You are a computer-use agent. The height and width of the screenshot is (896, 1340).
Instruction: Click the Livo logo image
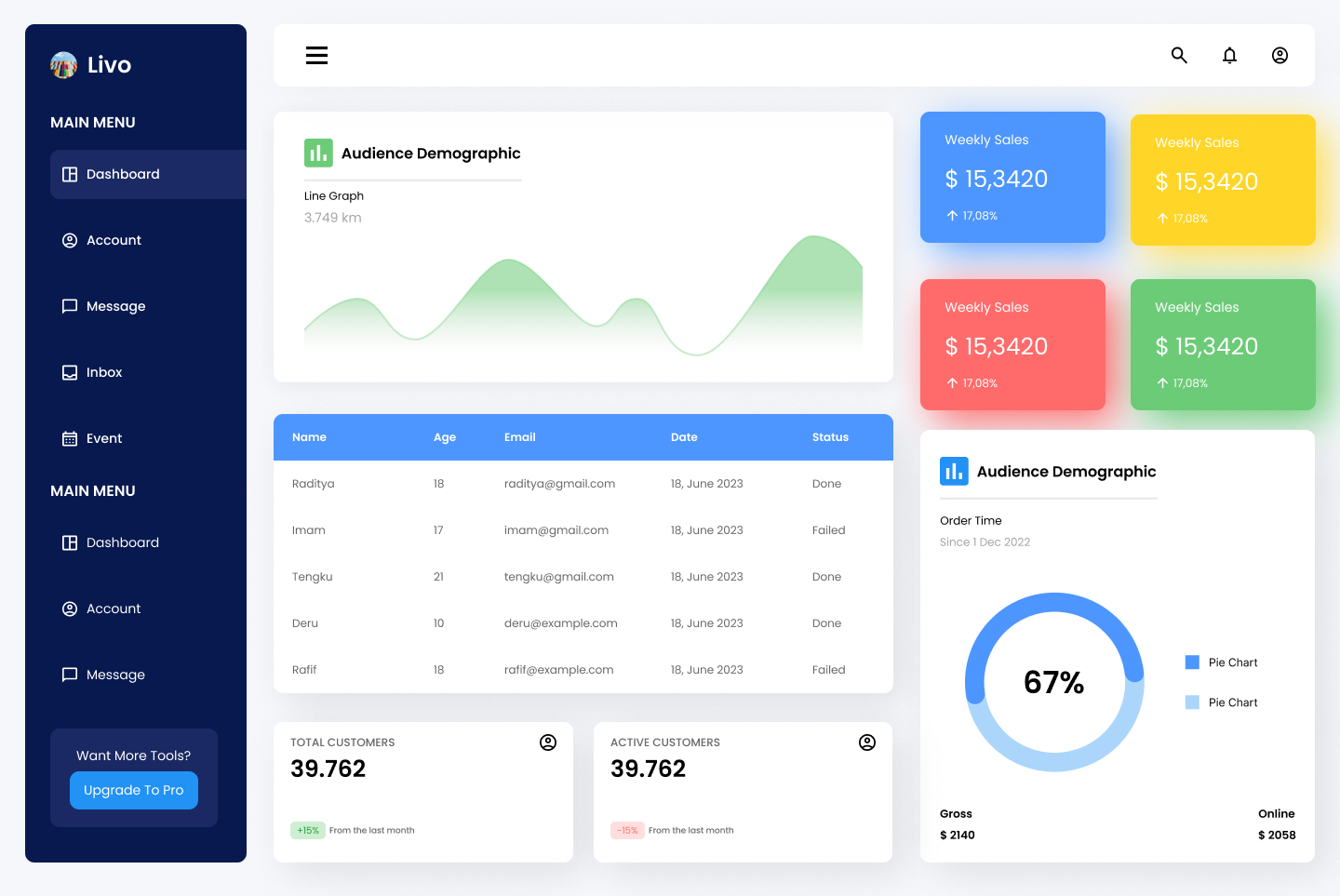click(x=63, y=65)
